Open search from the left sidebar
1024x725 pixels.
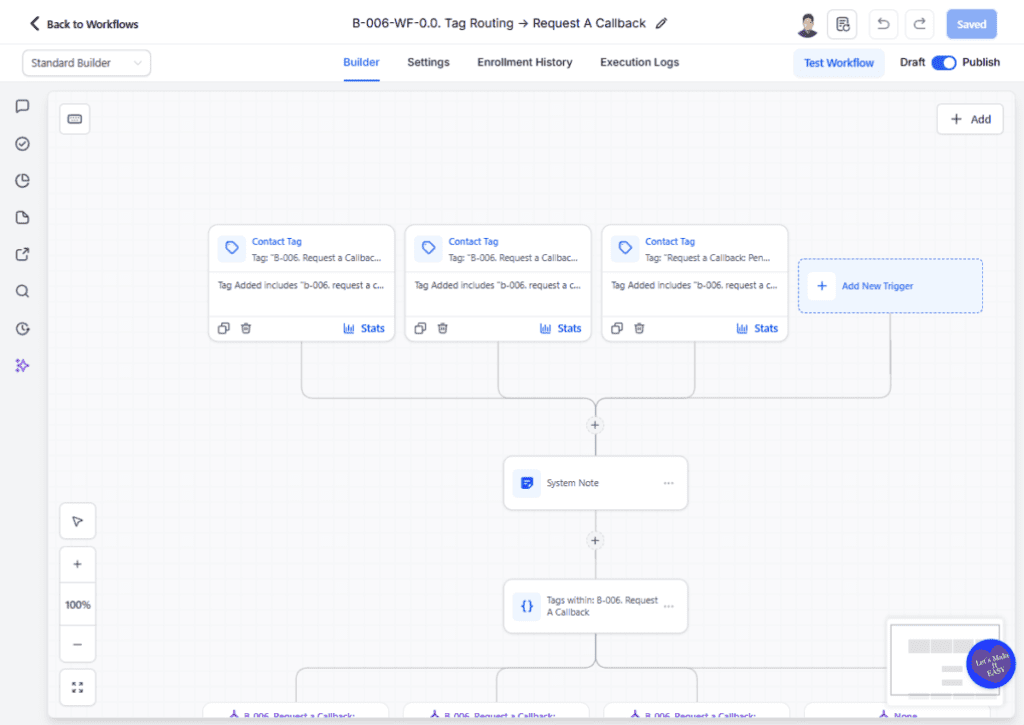pos(22,291)
